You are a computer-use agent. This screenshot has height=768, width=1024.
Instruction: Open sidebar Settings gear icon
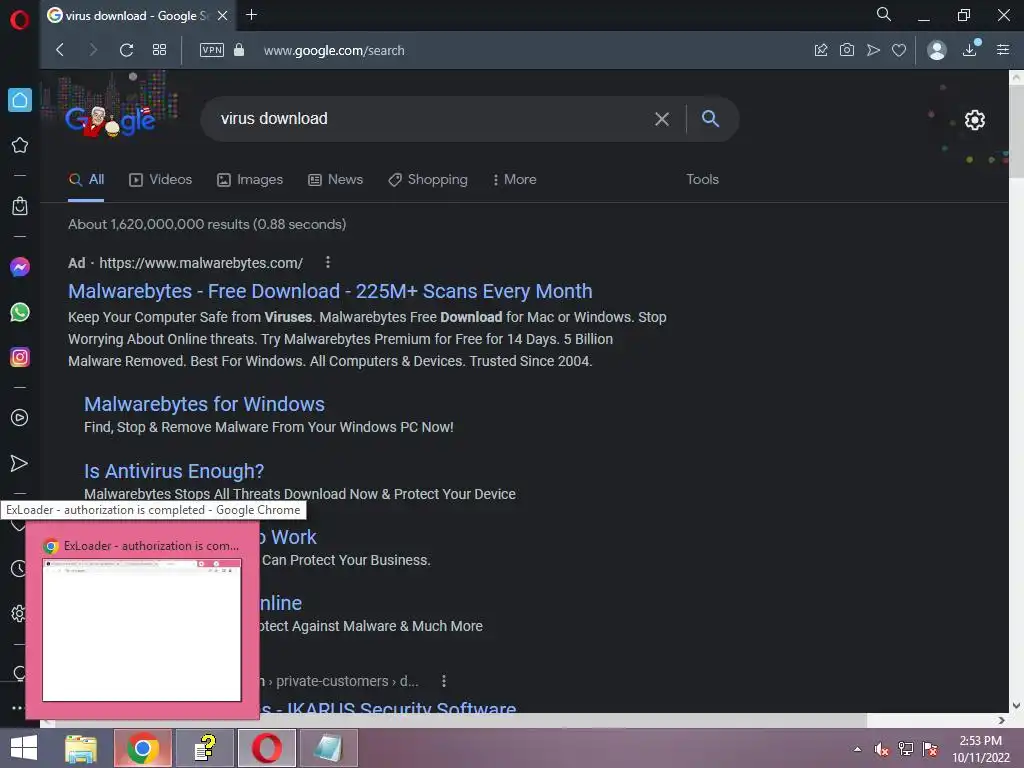(18, 614)
